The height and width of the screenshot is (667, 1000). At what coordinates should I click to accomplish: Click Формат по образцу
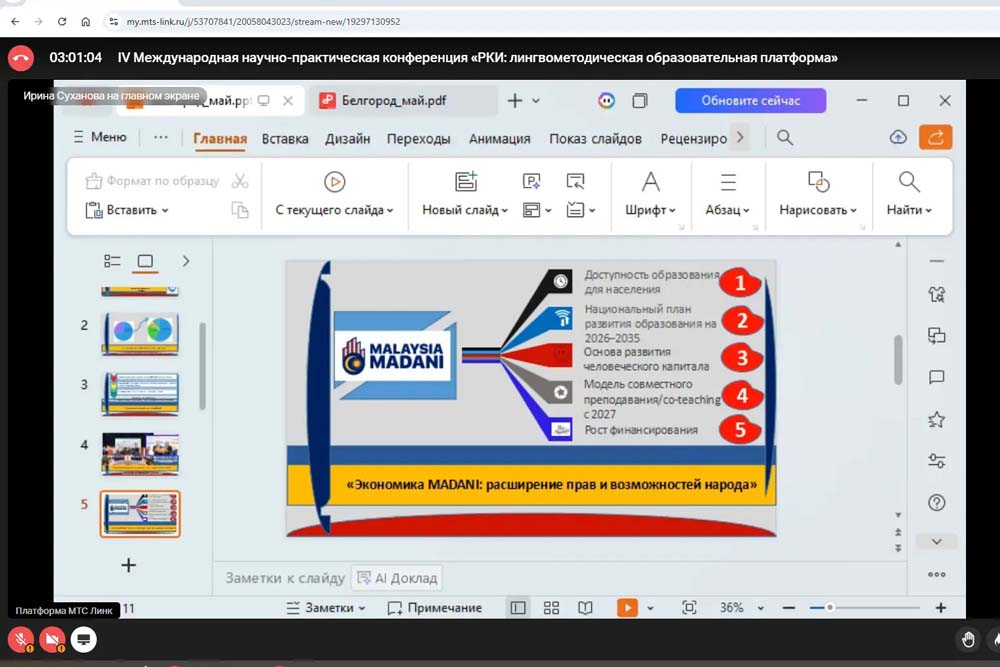tap(152, 181)
